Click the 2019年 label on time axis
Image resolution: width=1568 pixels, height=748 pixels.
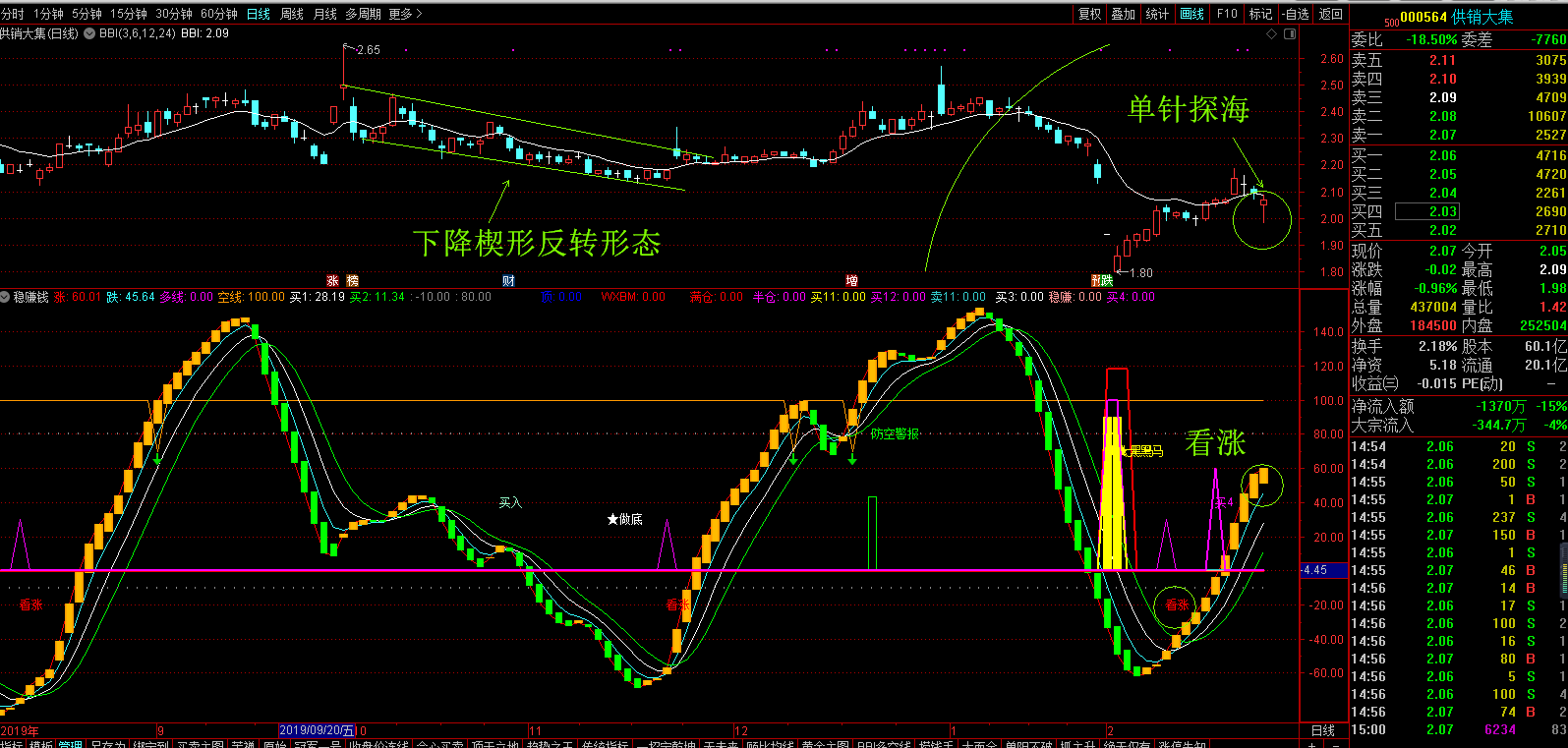[20, 730]
